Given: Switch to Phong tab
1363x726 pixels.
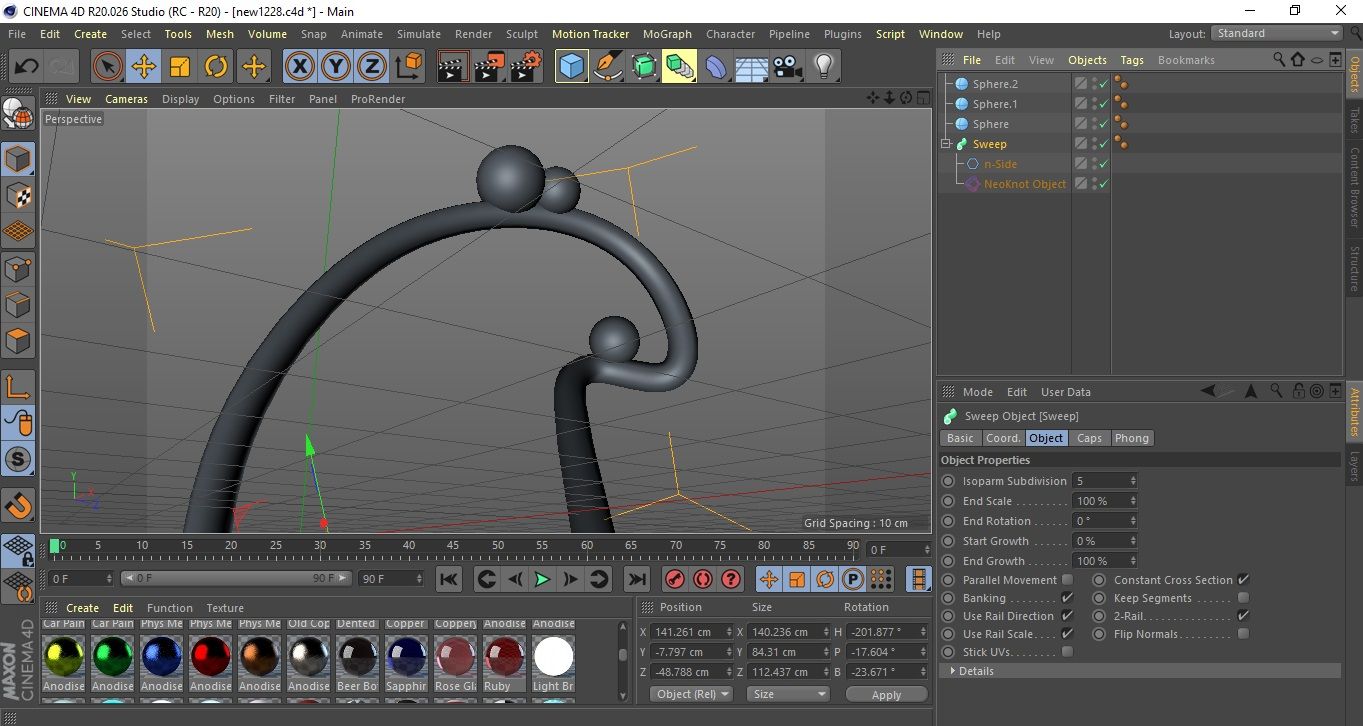Looking at the screenshot, I should point(1131,438).
